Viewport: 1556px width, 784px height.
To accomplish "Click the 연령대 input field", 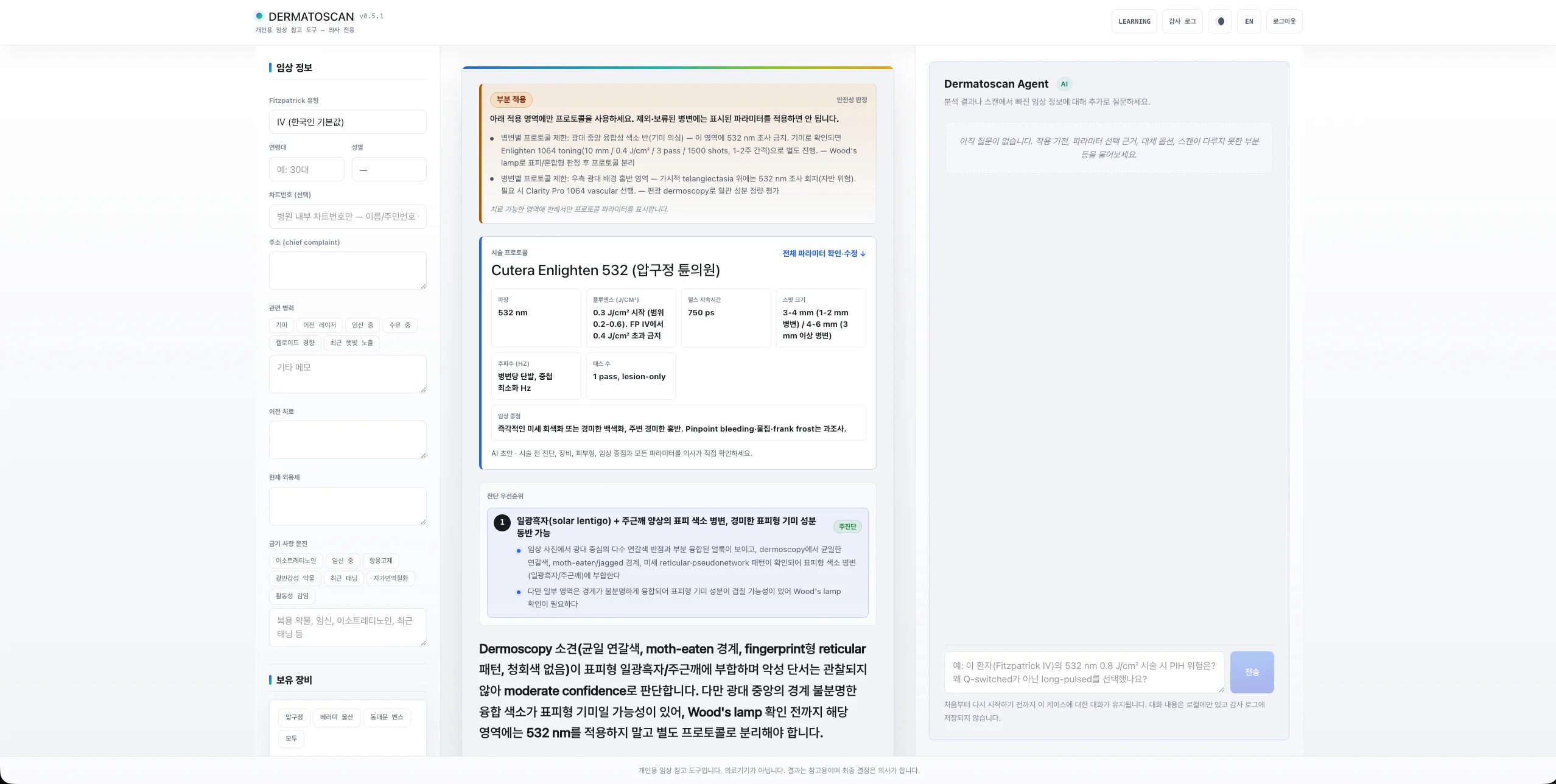I will coord(306,169).
